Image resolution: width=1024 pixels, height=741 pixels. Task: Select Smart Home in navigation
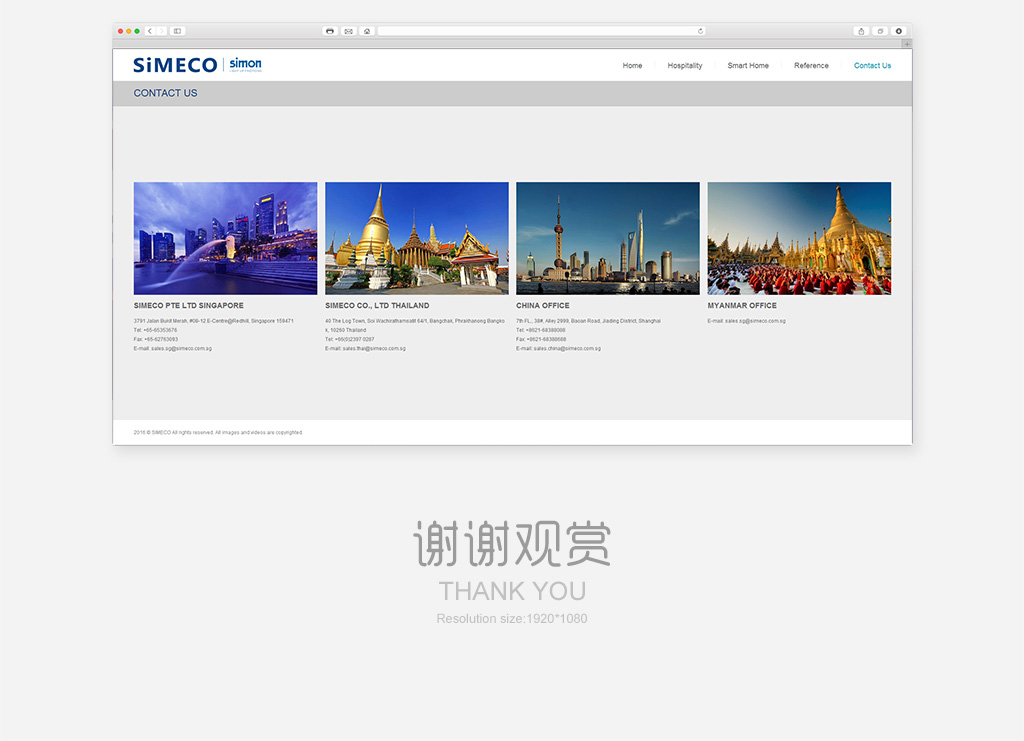pos(748,66)
